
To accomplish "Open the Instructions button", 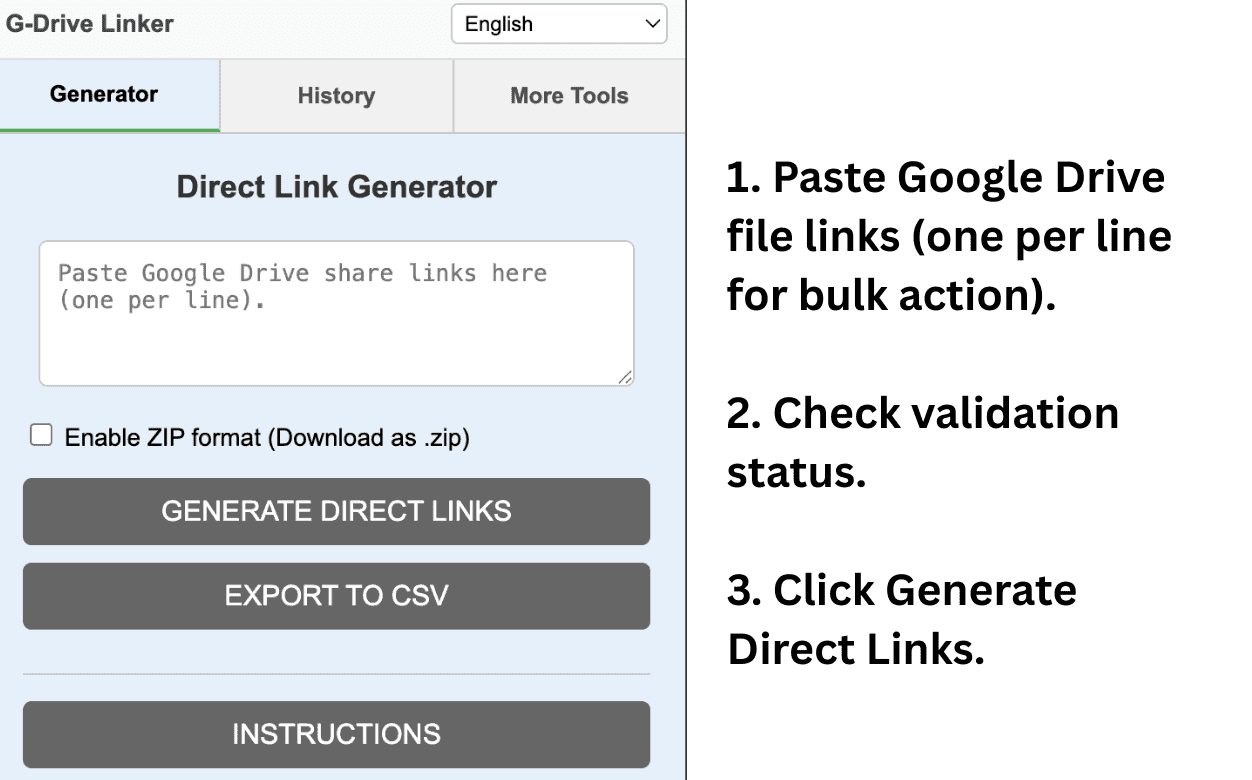I will [x=336, y=734].
